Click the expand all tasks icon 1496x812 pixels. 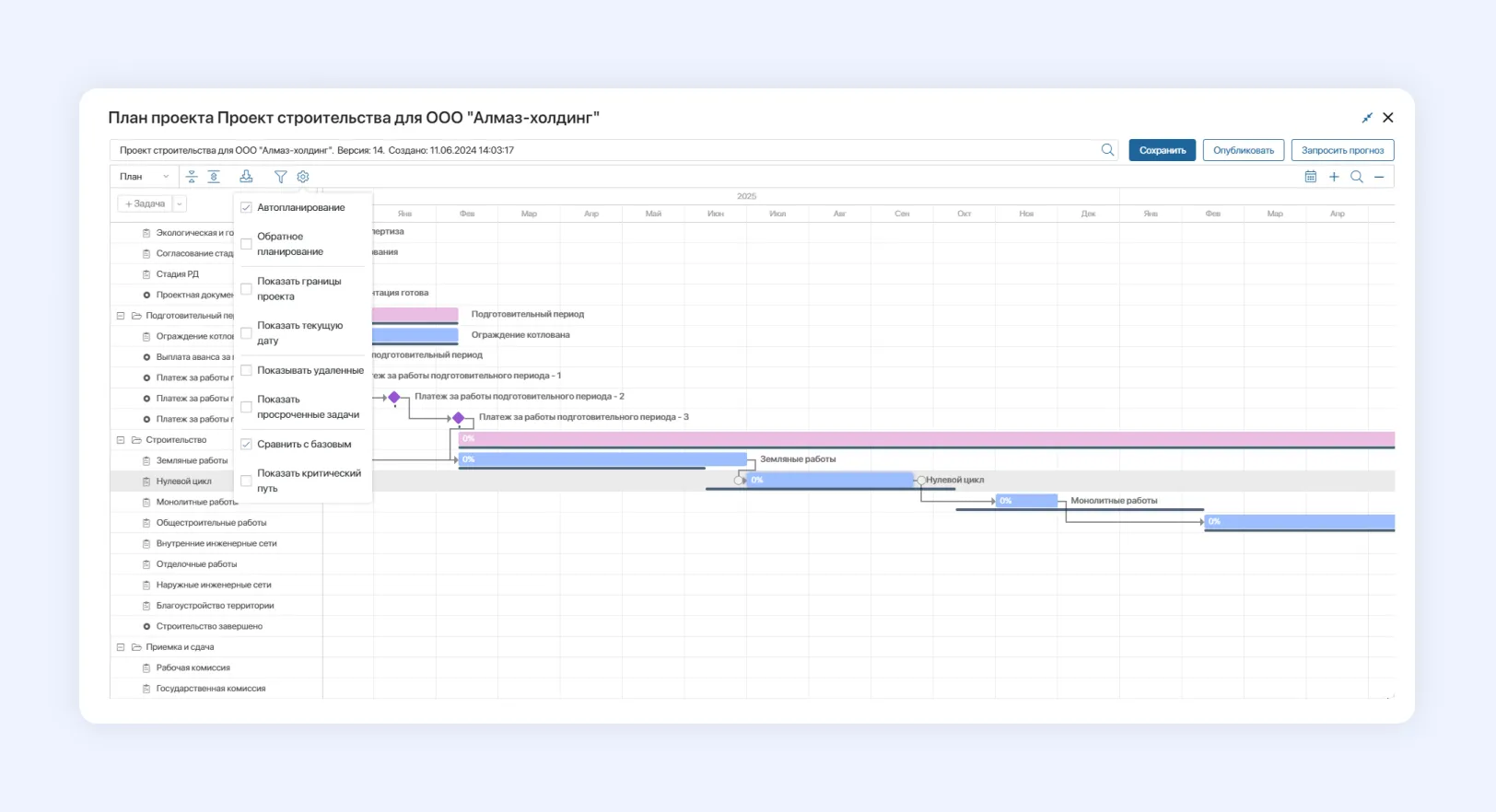[214, 177]
